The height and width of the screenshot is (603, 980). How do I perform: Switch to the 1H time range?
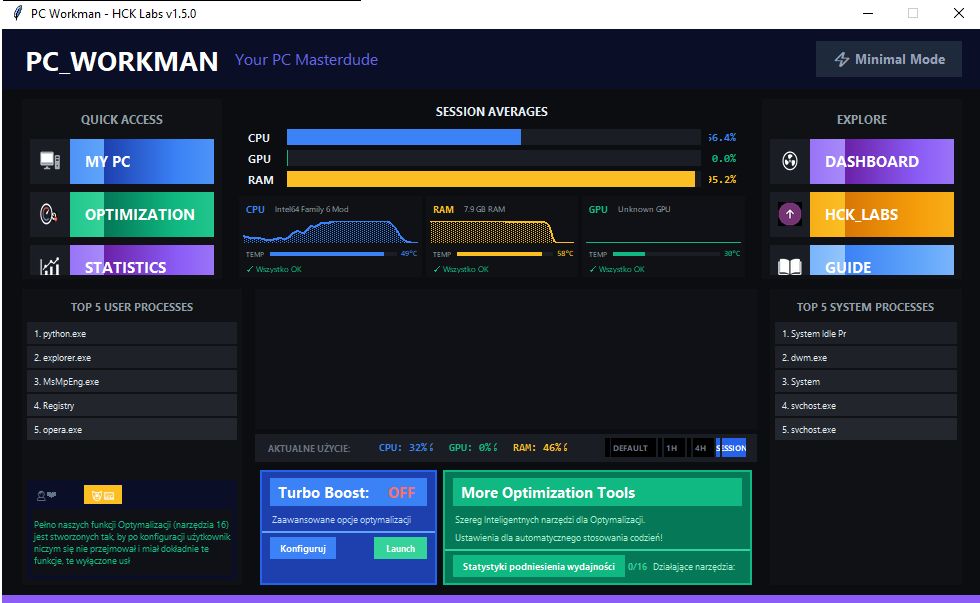pyautogui.click(x=673, y=448)
